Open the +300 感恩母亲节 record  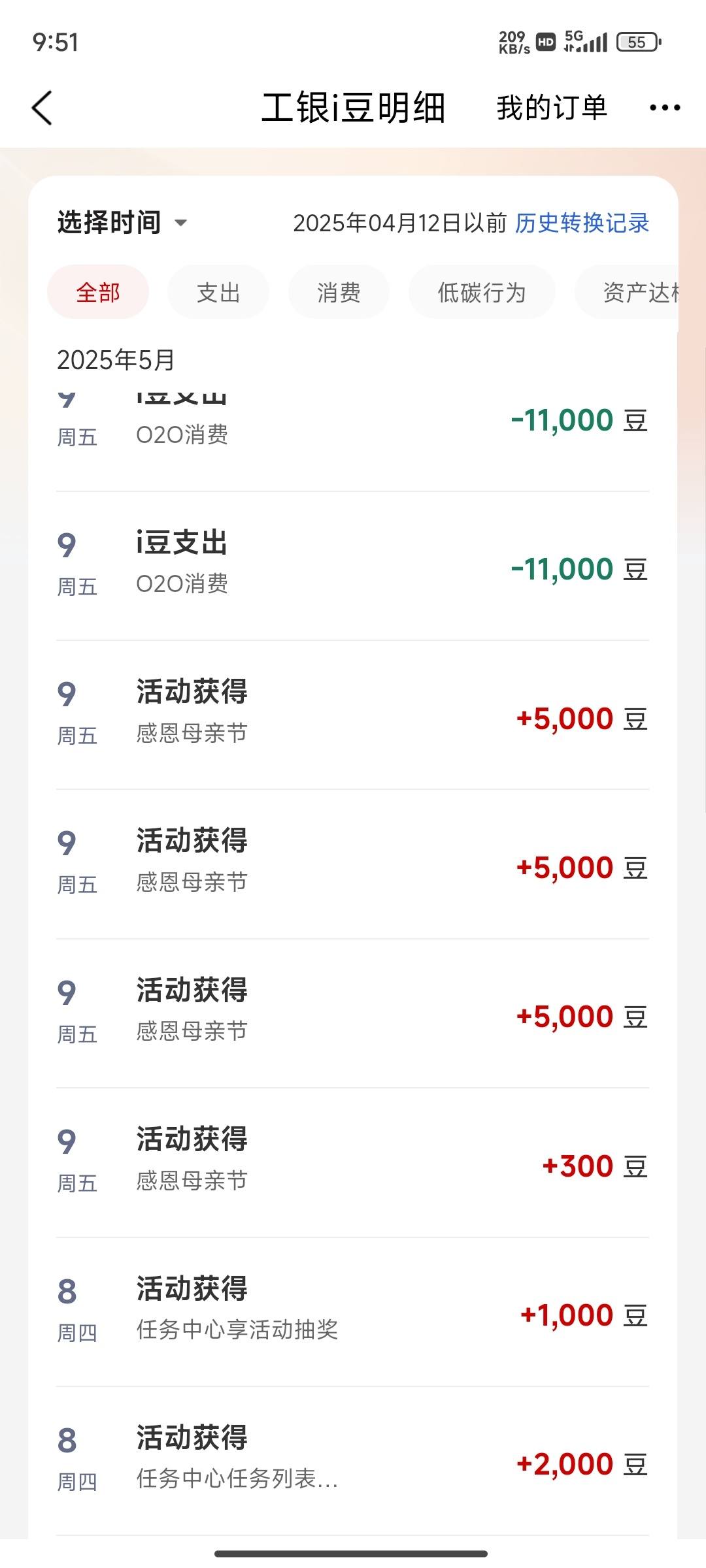click(353, 1163)
